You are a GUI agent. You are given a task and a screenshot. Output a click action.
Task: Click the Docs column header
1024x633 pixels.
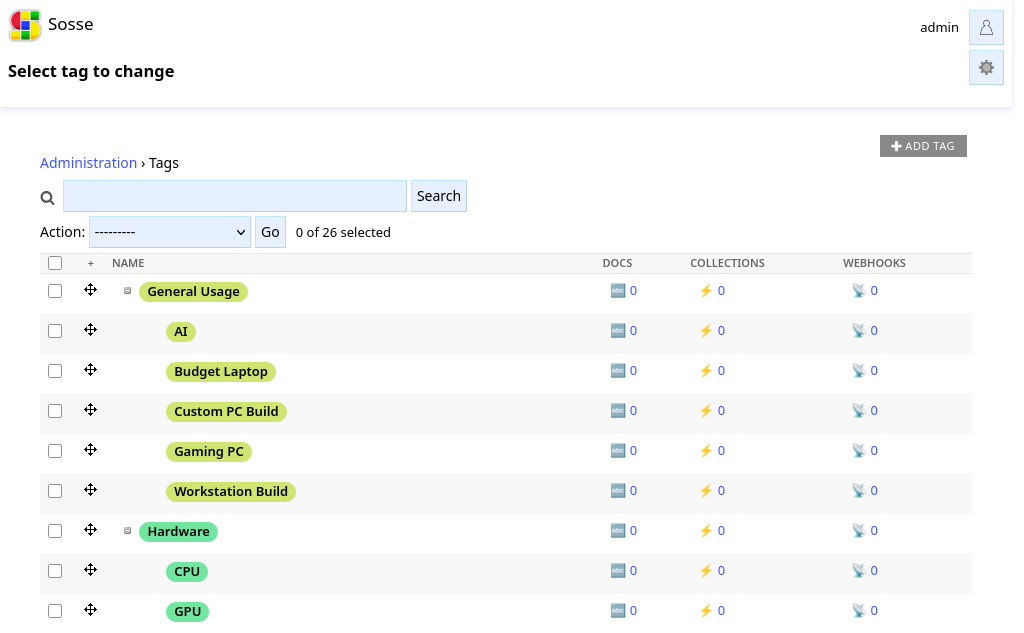(x=617, y=263)
